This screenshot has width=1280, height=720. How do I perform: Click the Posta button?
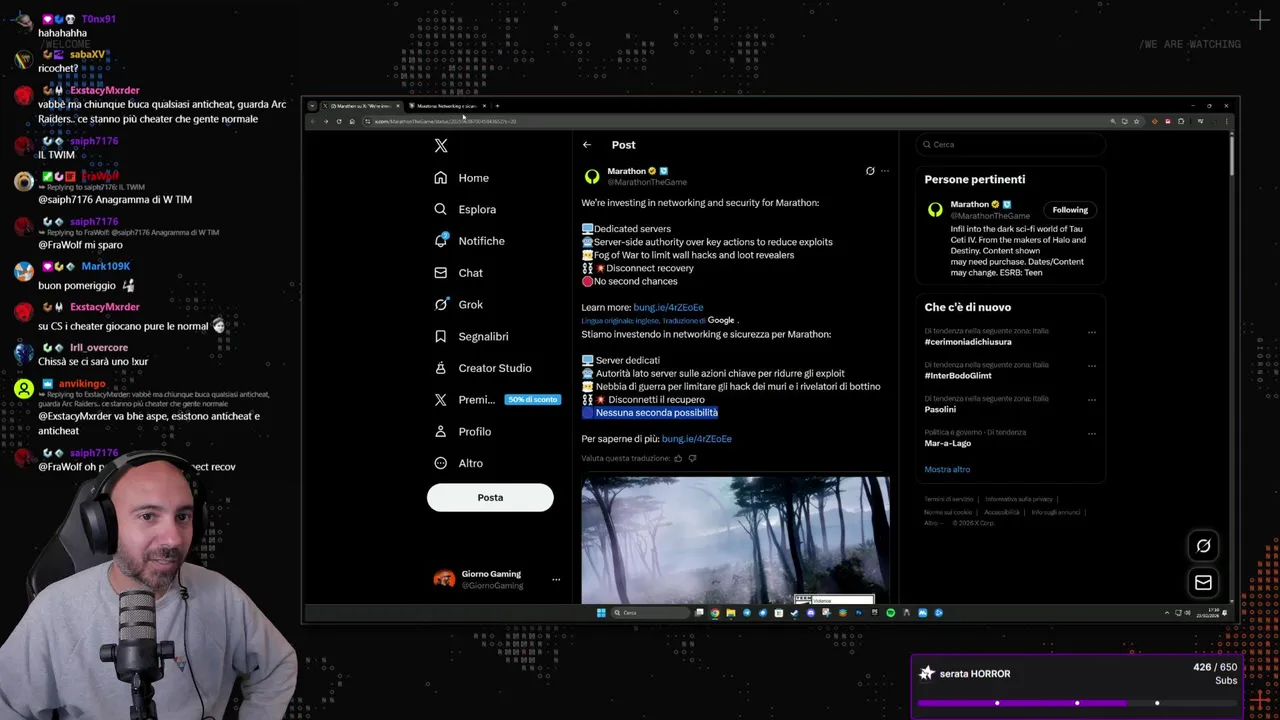click(x=490, y=497)
